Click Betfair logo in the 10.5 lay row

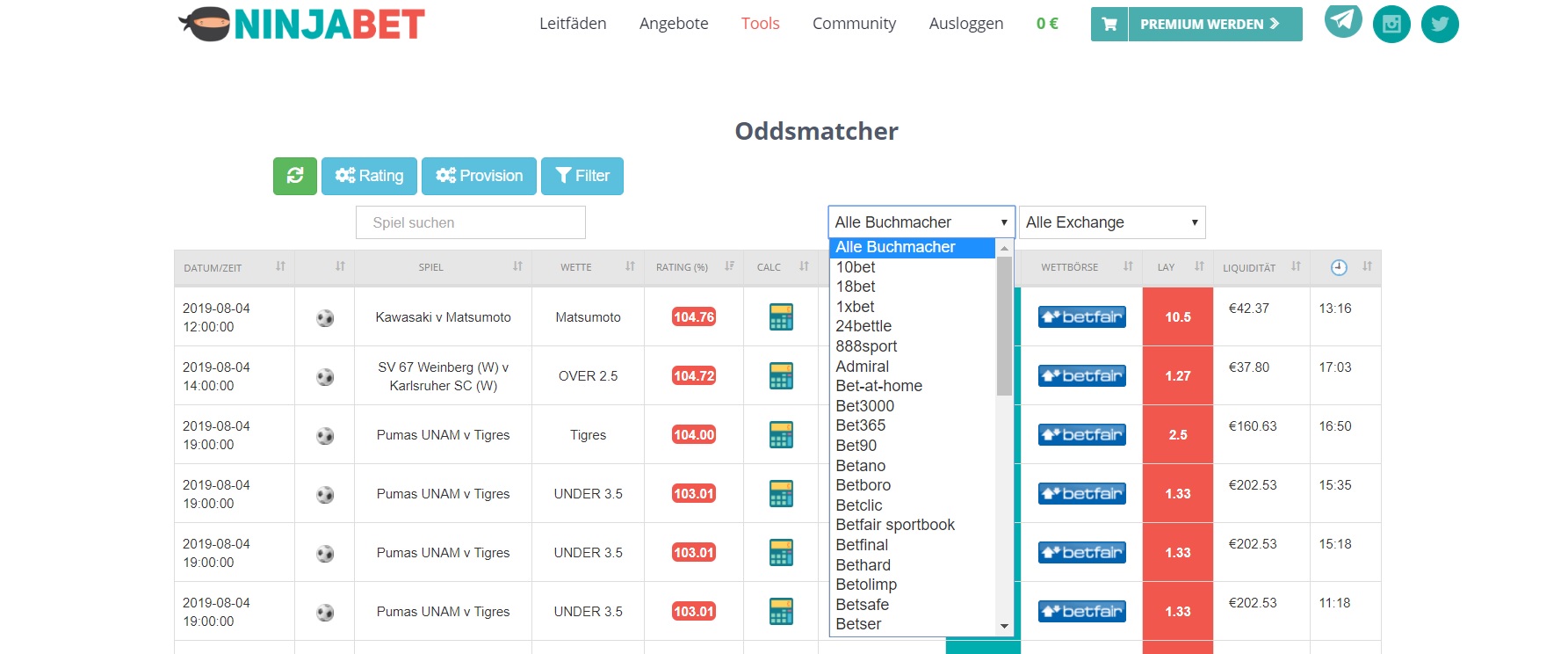click(1081, 317)
